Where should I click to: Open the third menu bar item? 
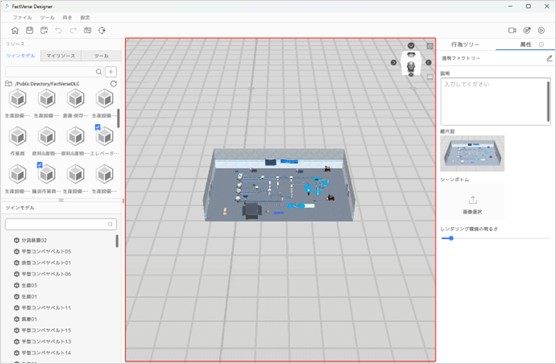point(67,17)
